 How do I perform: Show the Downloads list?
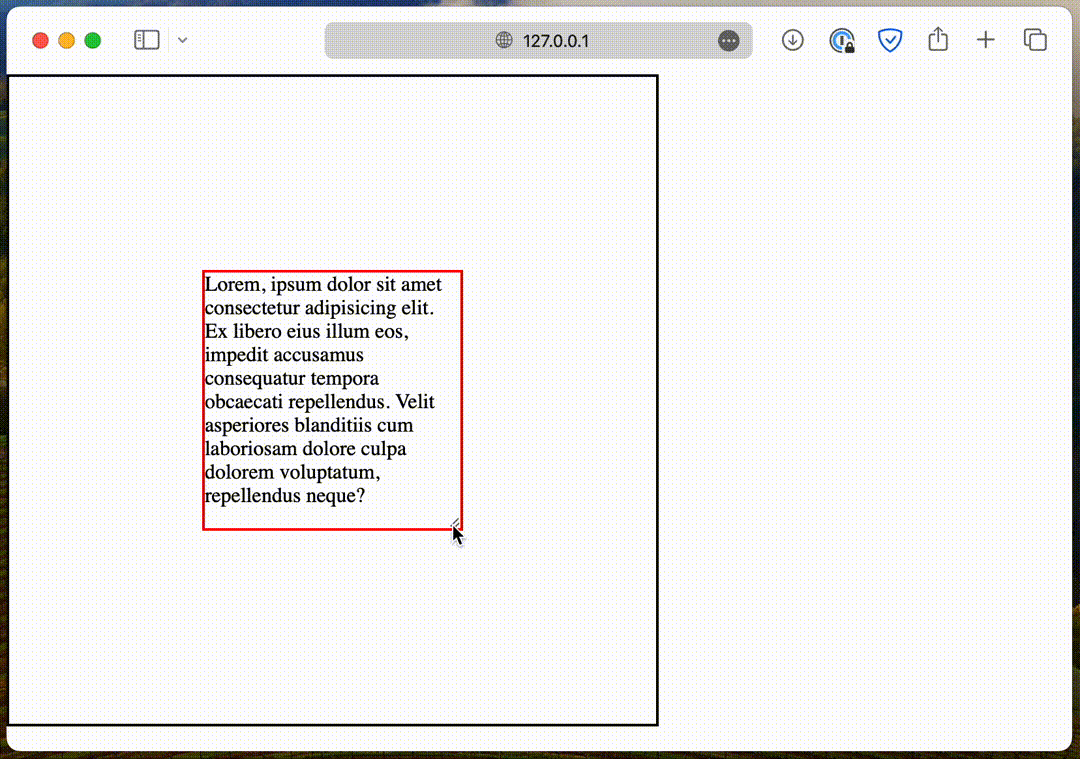[793, 40]
